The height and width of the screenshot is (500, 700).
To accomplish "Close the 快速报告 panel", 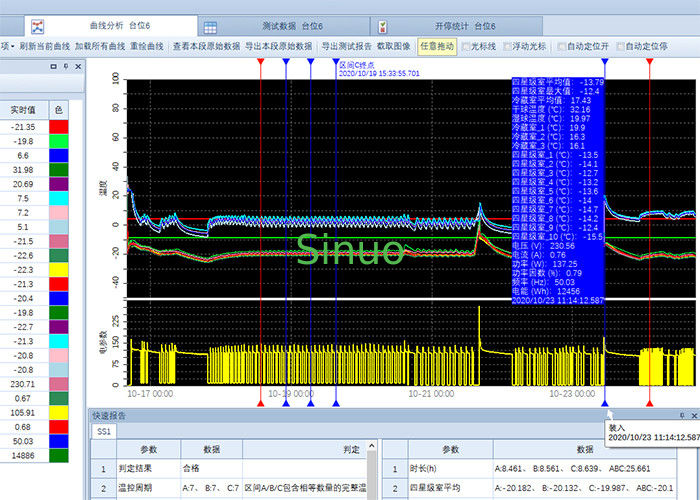I will click(x=692, y=415).
